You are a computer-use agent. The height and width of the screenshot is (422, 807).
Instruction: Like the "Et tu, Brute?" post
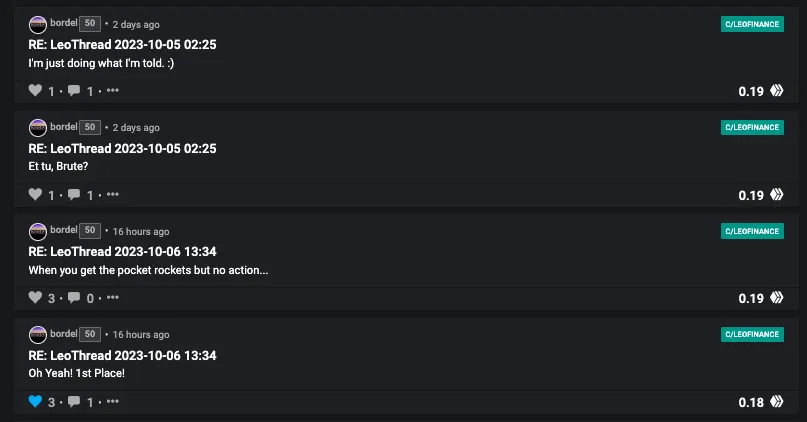[35, 194]
